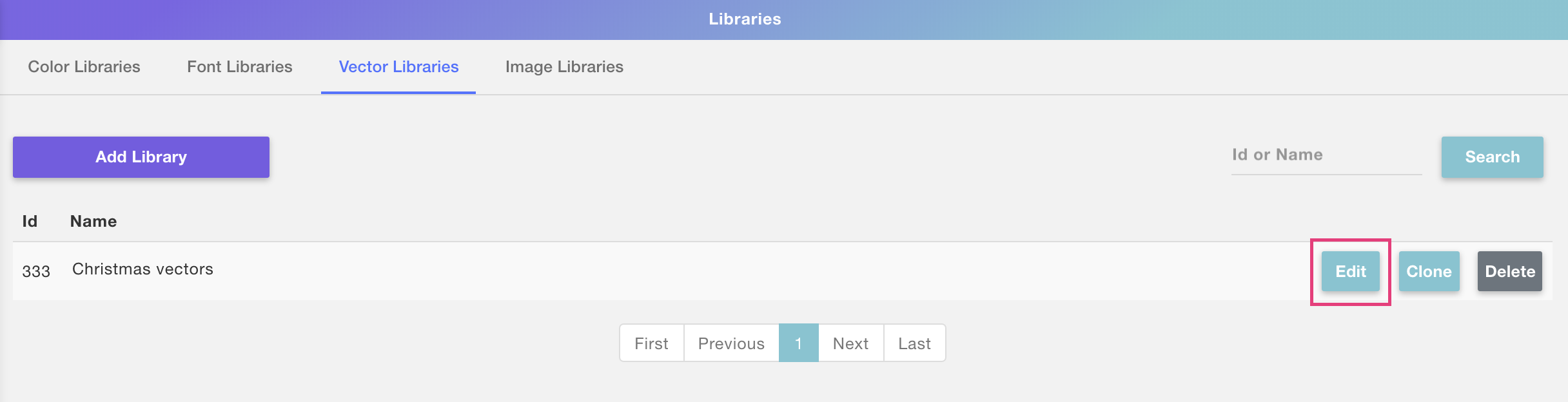Switch to the Font Libraries tab
Screen dimensions: 1568x402
click(239, 67)
